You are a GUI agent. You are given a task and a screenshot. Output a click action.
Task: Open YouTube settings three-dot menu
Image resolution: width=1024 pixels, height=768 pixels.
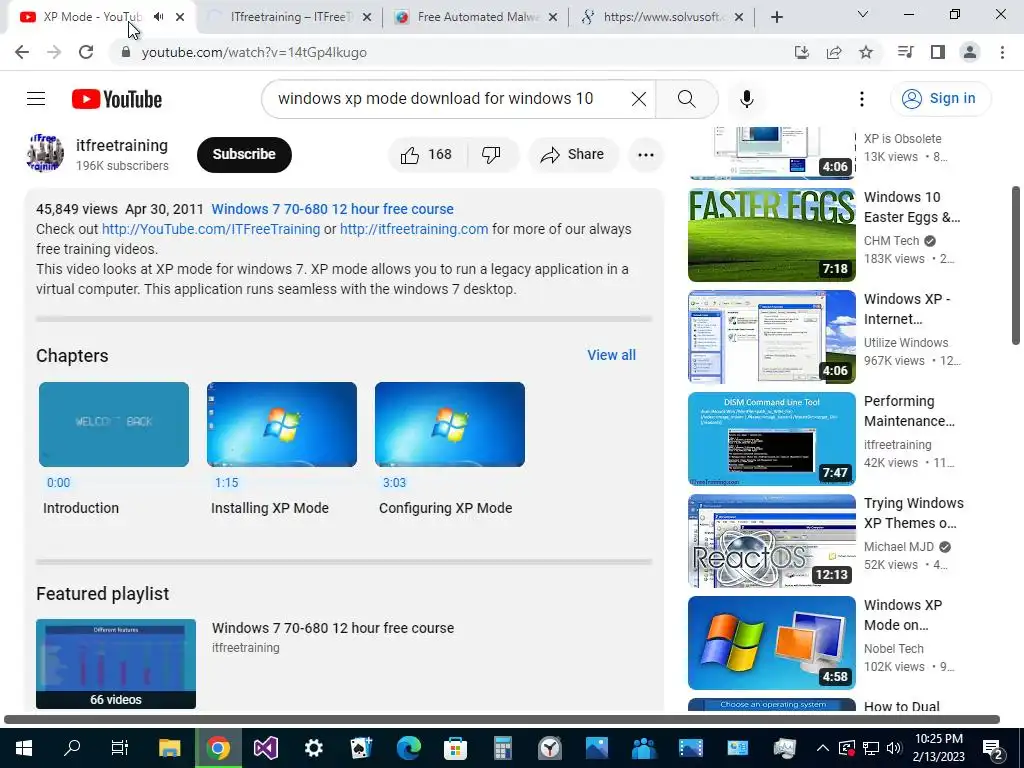tap(862, 99)
